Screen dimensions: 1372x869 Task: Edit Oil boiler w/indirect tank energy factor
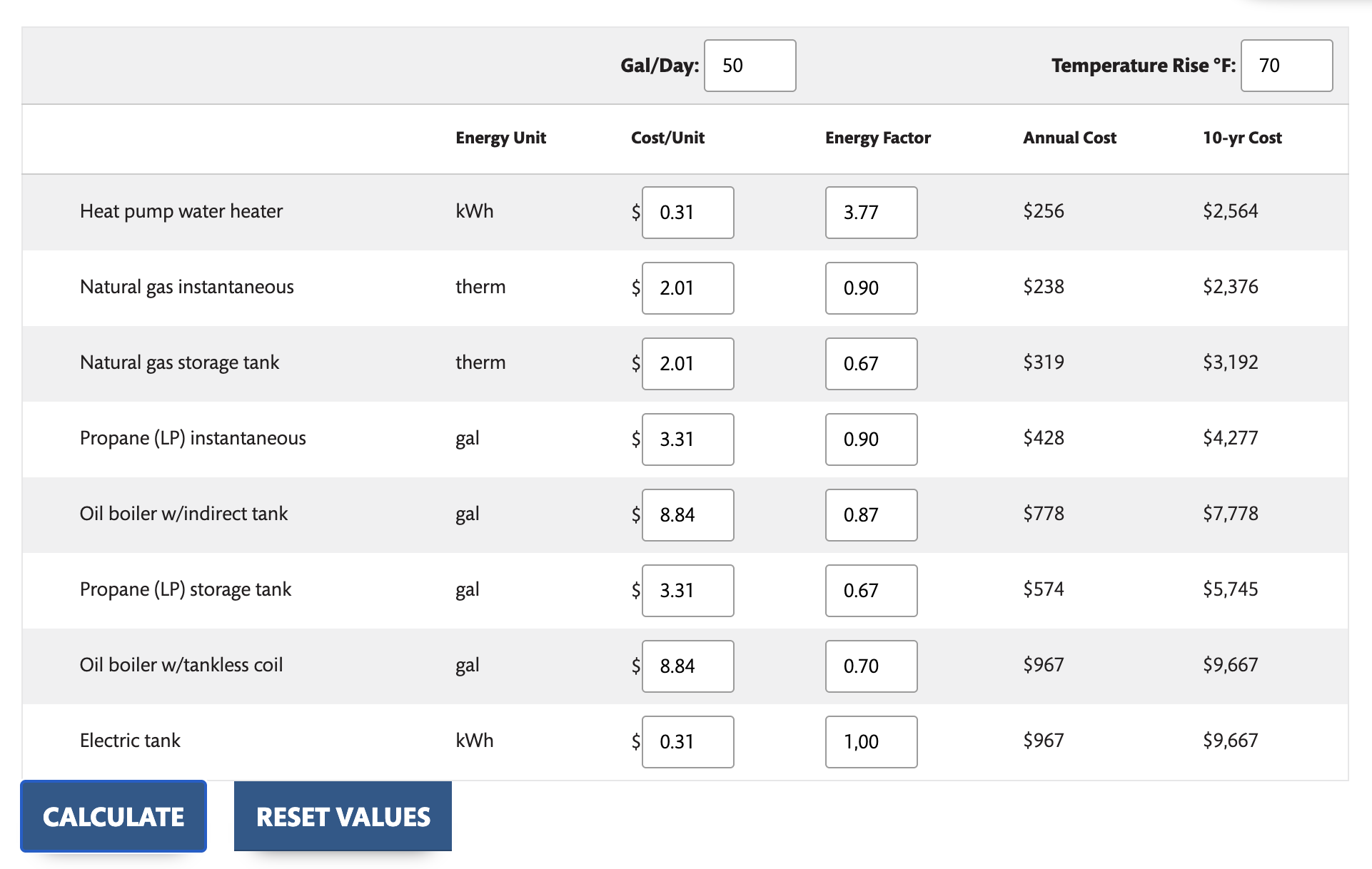(872, 515)
